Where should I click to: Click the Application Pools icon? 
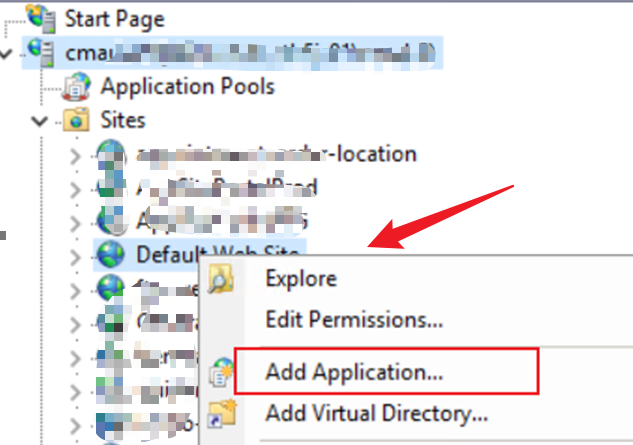tap(76, 87)
